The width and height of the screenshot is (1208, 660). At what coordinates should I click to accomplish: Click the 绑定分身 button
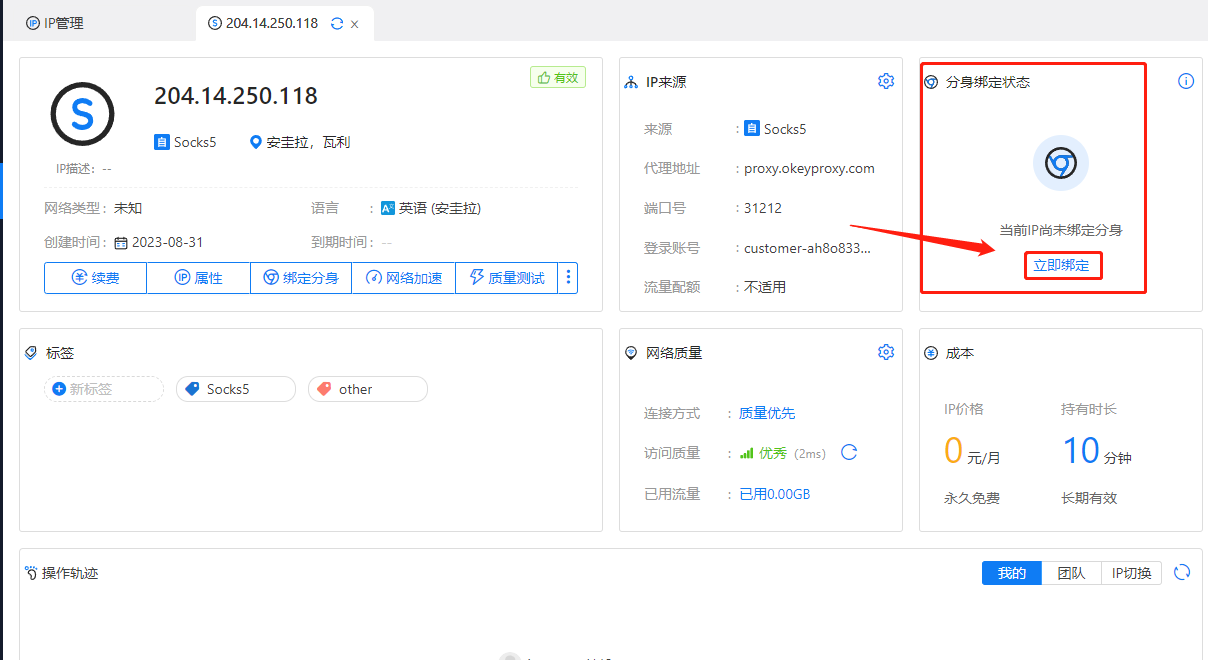coord(301,278)
